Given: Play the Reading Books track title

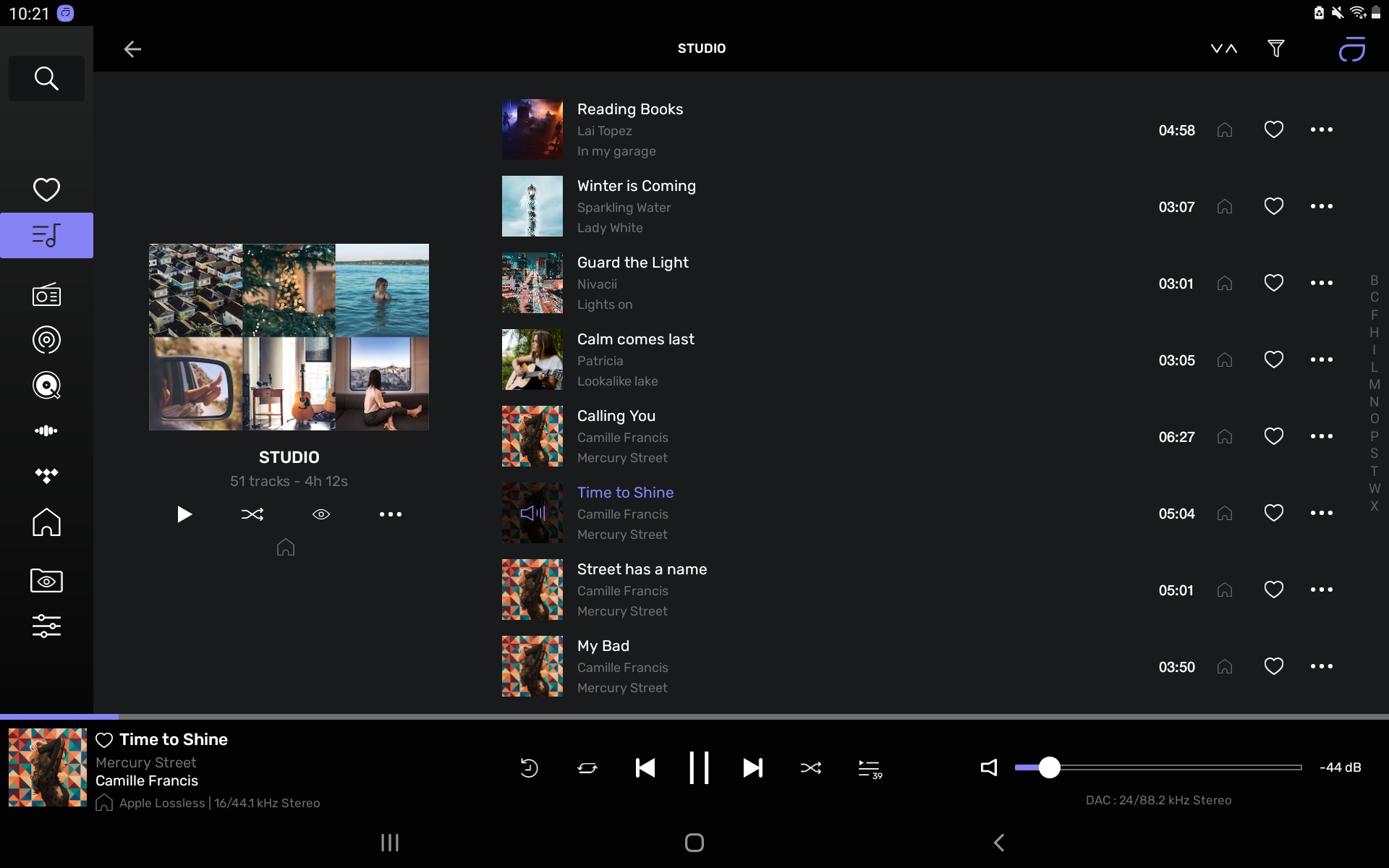Looking at the screenshot, I should pyautogui.click(x=630, y=109).
